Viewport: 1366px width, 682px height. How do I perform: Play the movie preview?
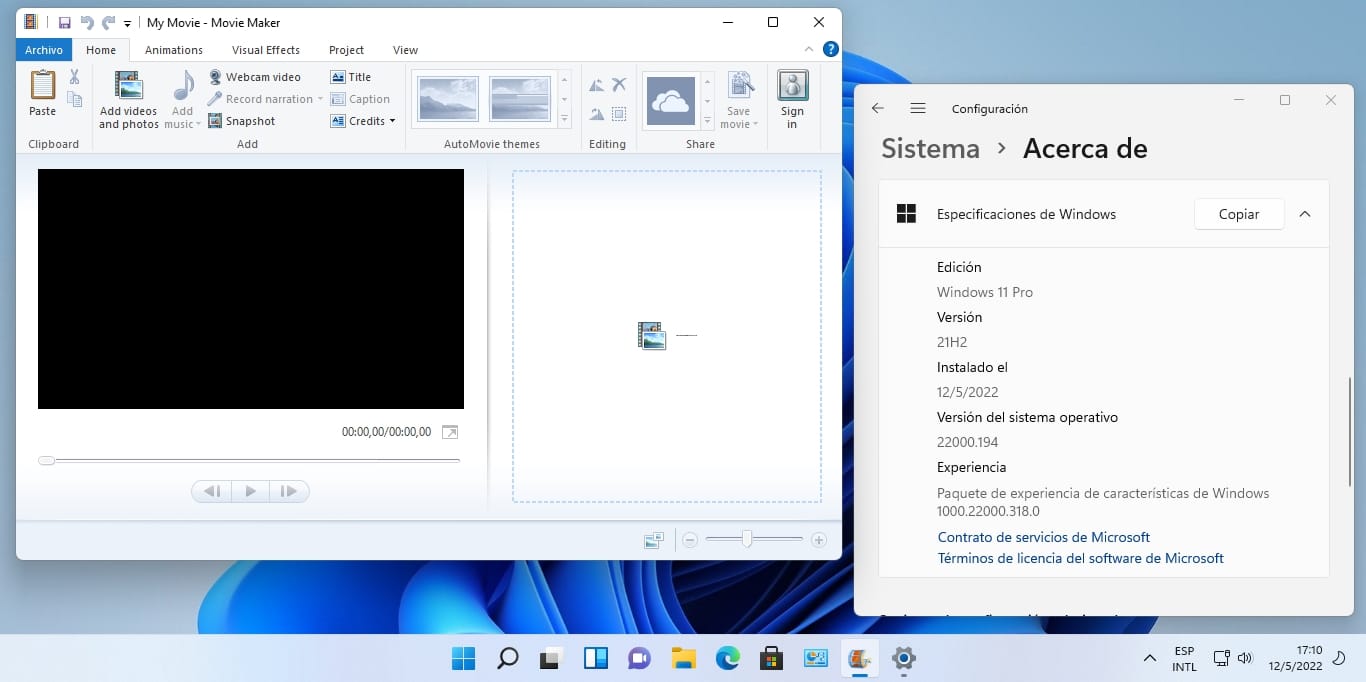click(x=250, y=491)
